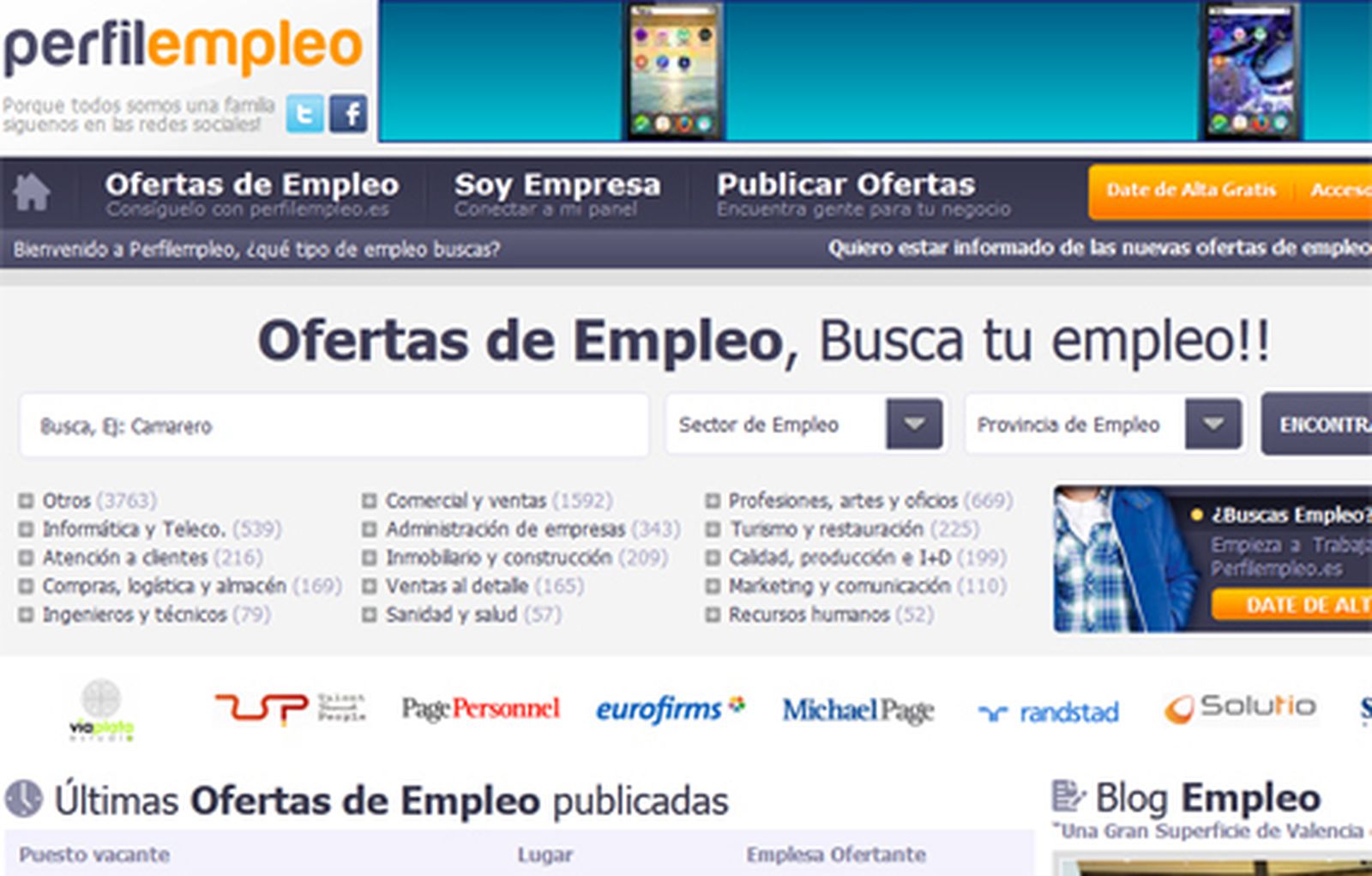This screenshot has width=1372, height=876.
Task: Click the right phone advertisement image
Action: pyautogui.click(x=1251, y=71)
